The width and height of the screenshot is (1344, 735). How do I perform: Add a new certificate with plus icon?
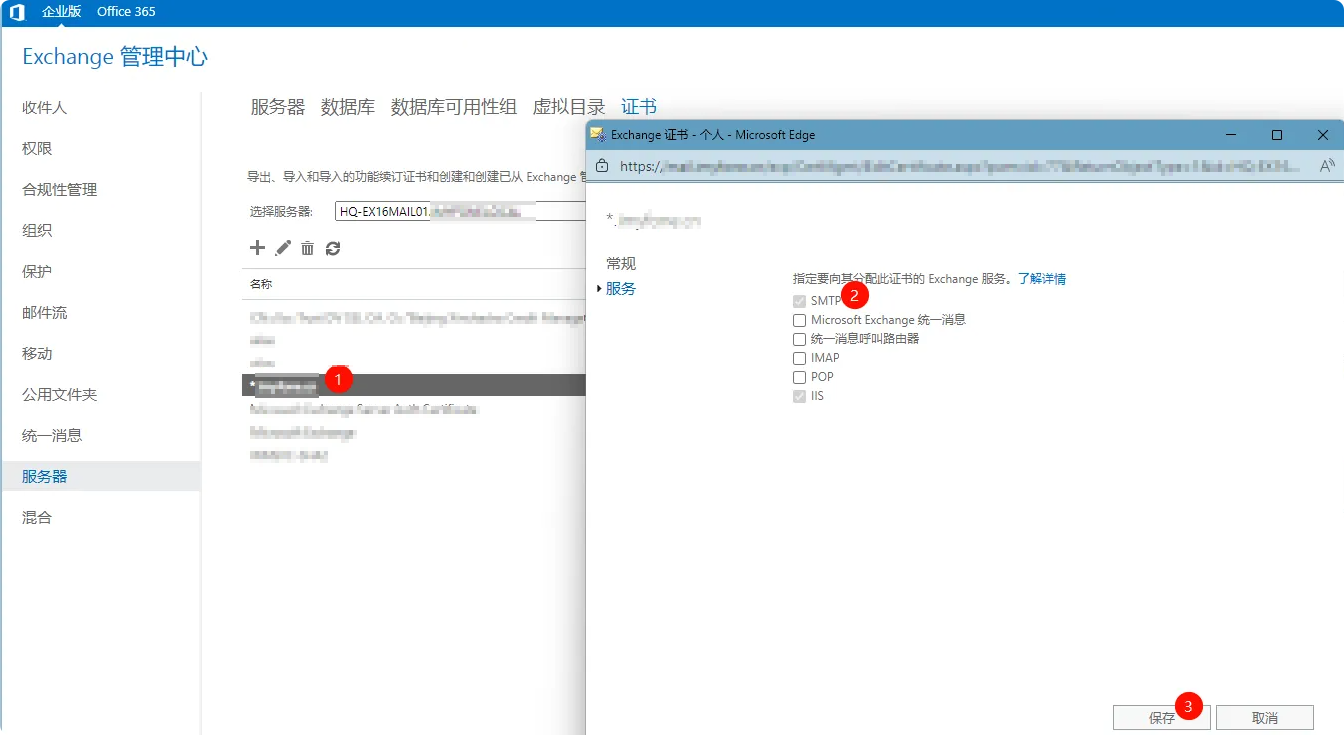pos(257,247)
